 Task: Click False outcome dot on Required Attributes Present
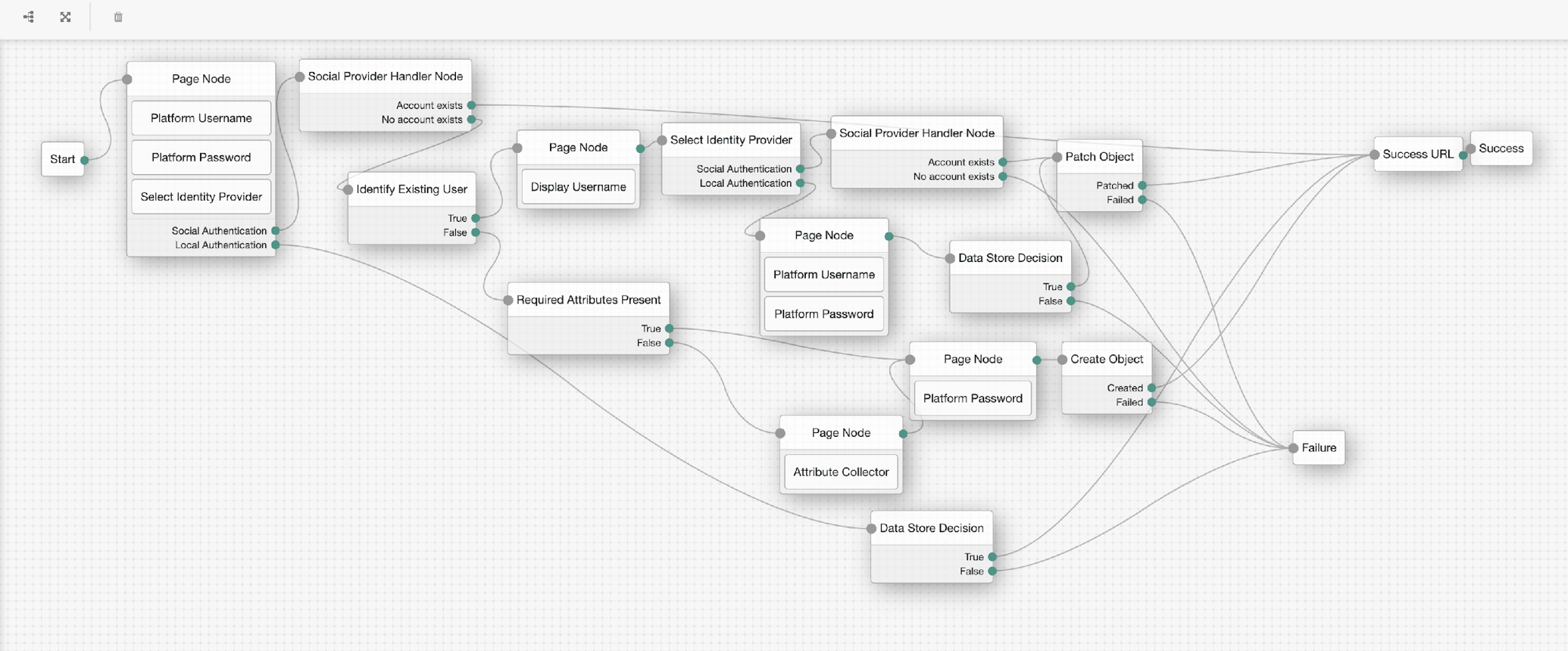670,343
